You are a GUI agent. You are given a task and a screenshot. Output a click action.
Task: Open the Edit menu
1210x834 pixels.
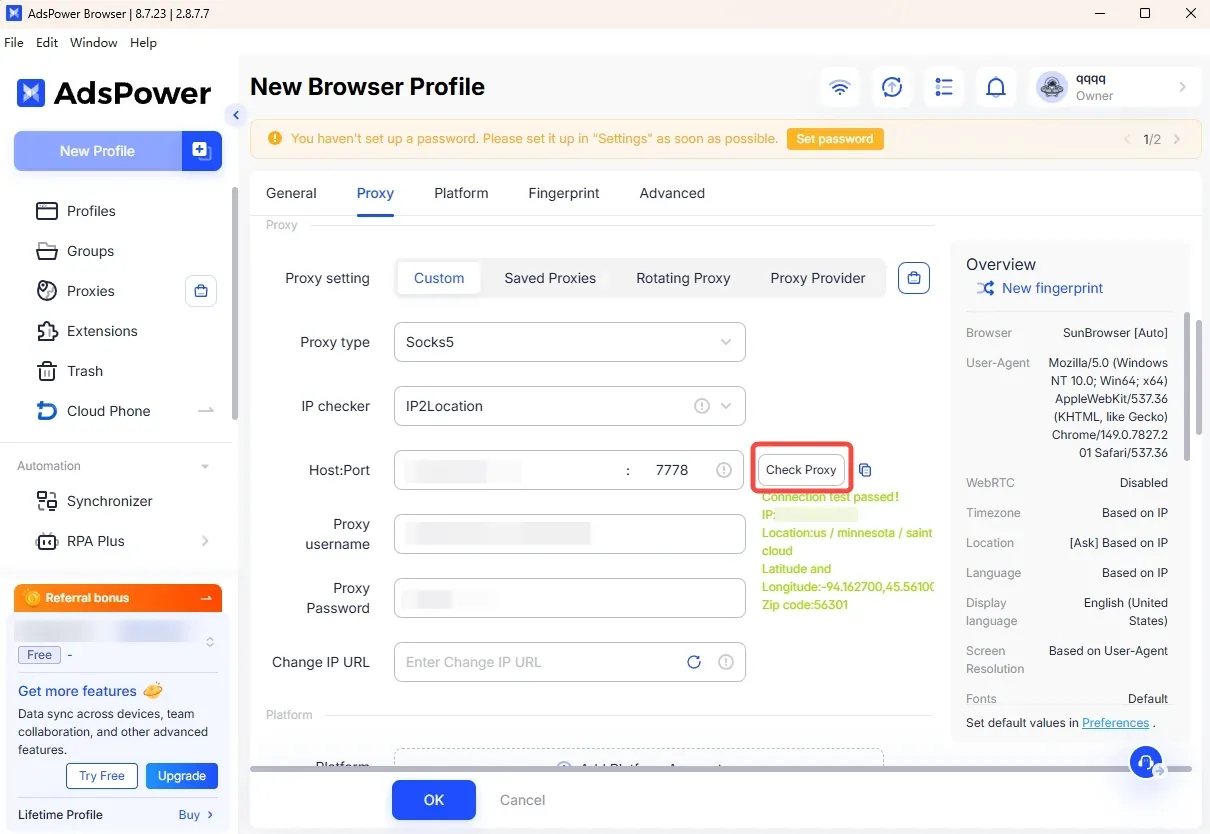47,43
